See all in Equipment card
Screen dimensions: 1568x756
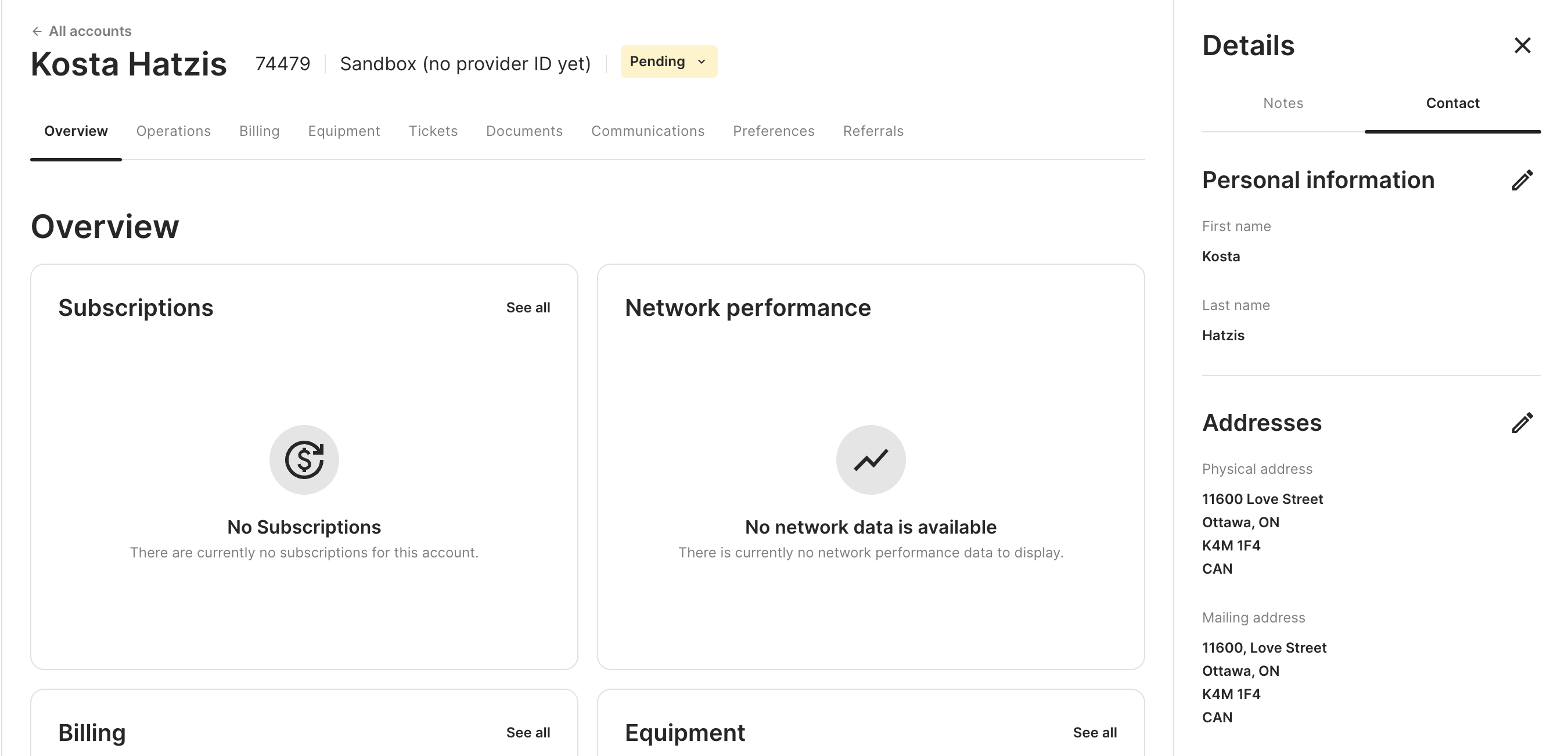pyautogui.click(x=1095, y=732)
